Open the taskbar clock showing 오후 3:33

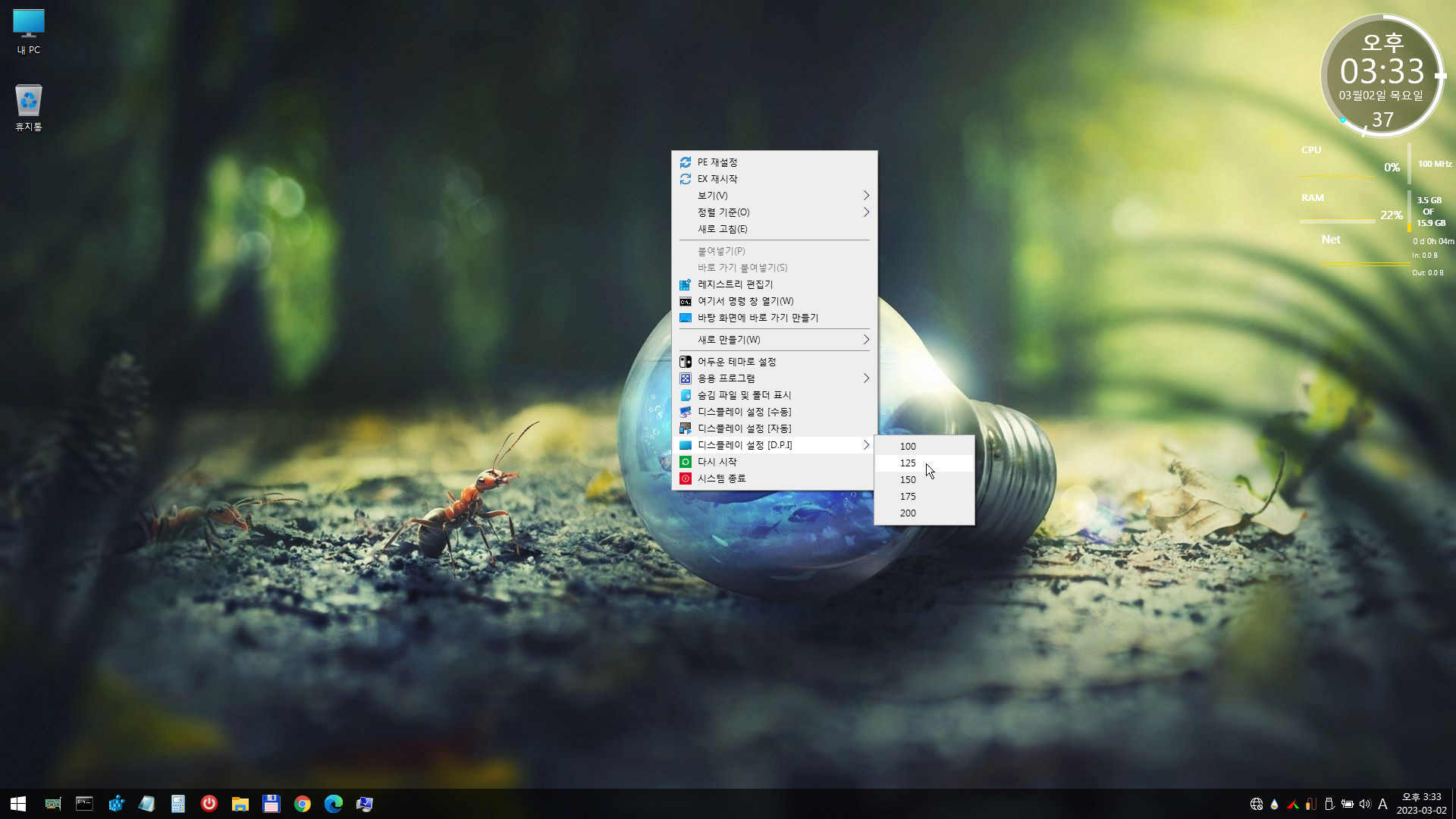pos(1422,804)
